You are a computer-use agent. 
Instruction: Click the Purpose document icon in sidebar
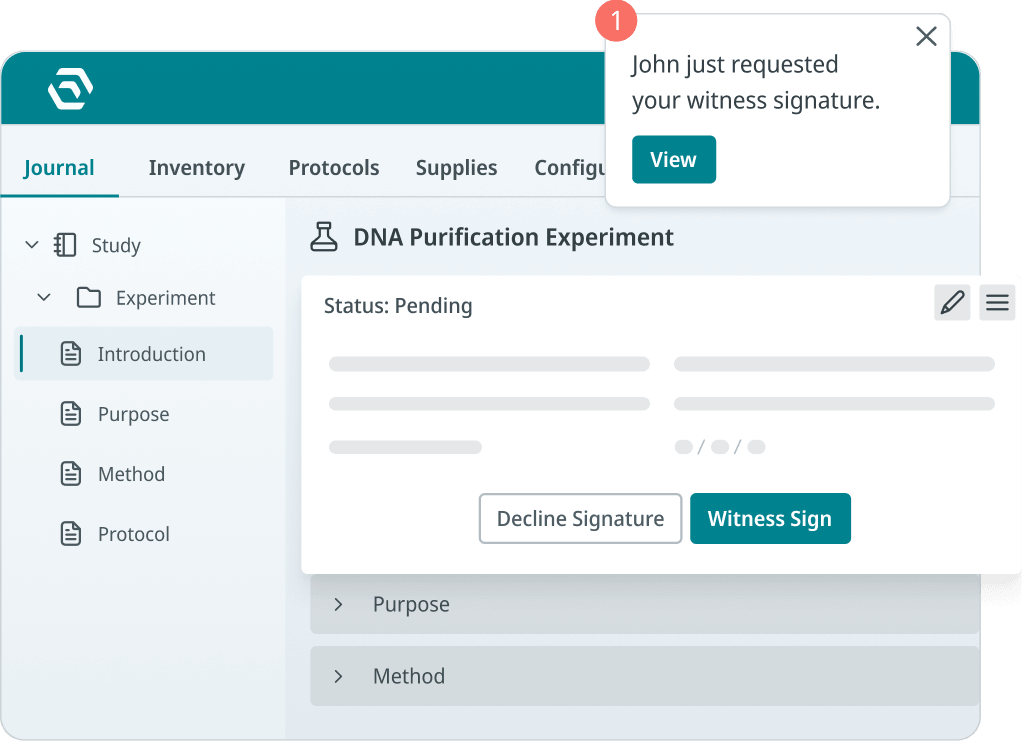pyautogui.click(x=71, y=413)
